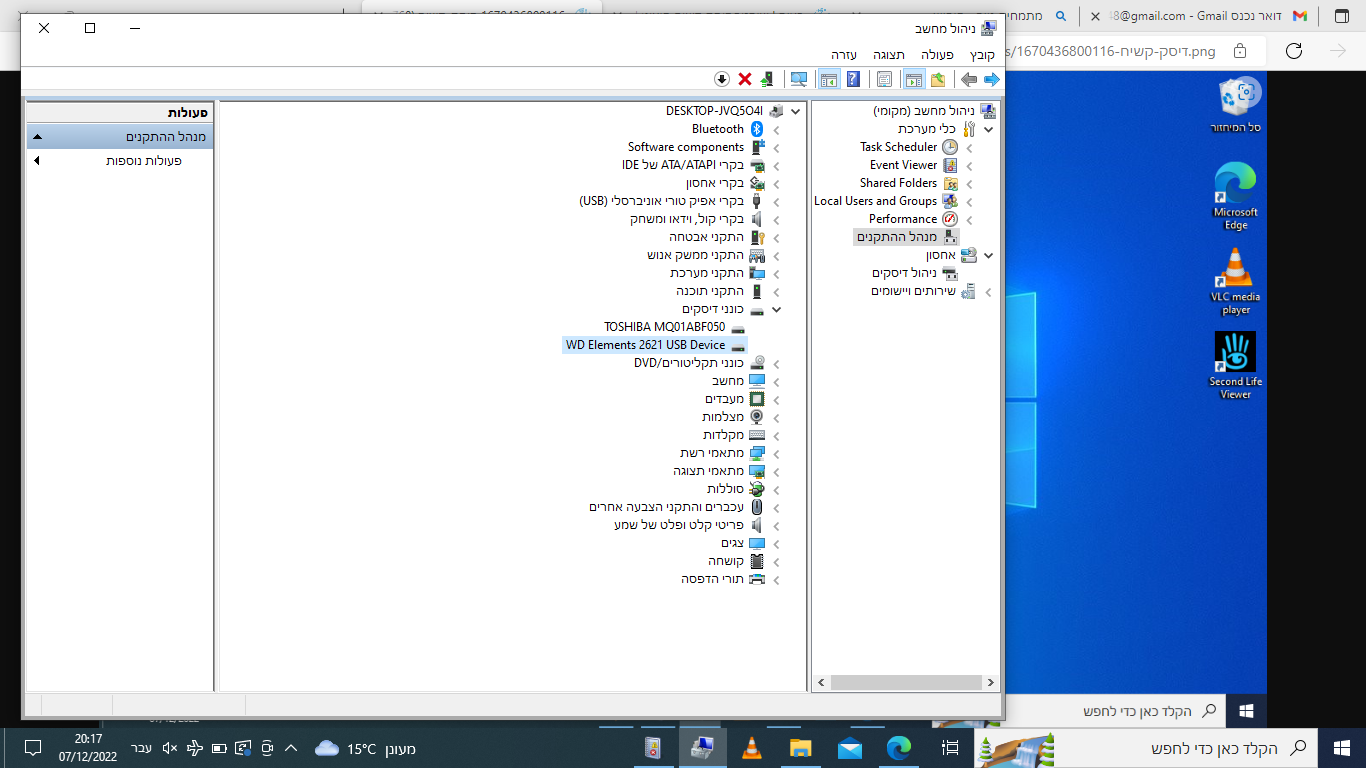Click the Bluetooth logo icon
This screenshot has height=768, width=1366.
[757, 129]
